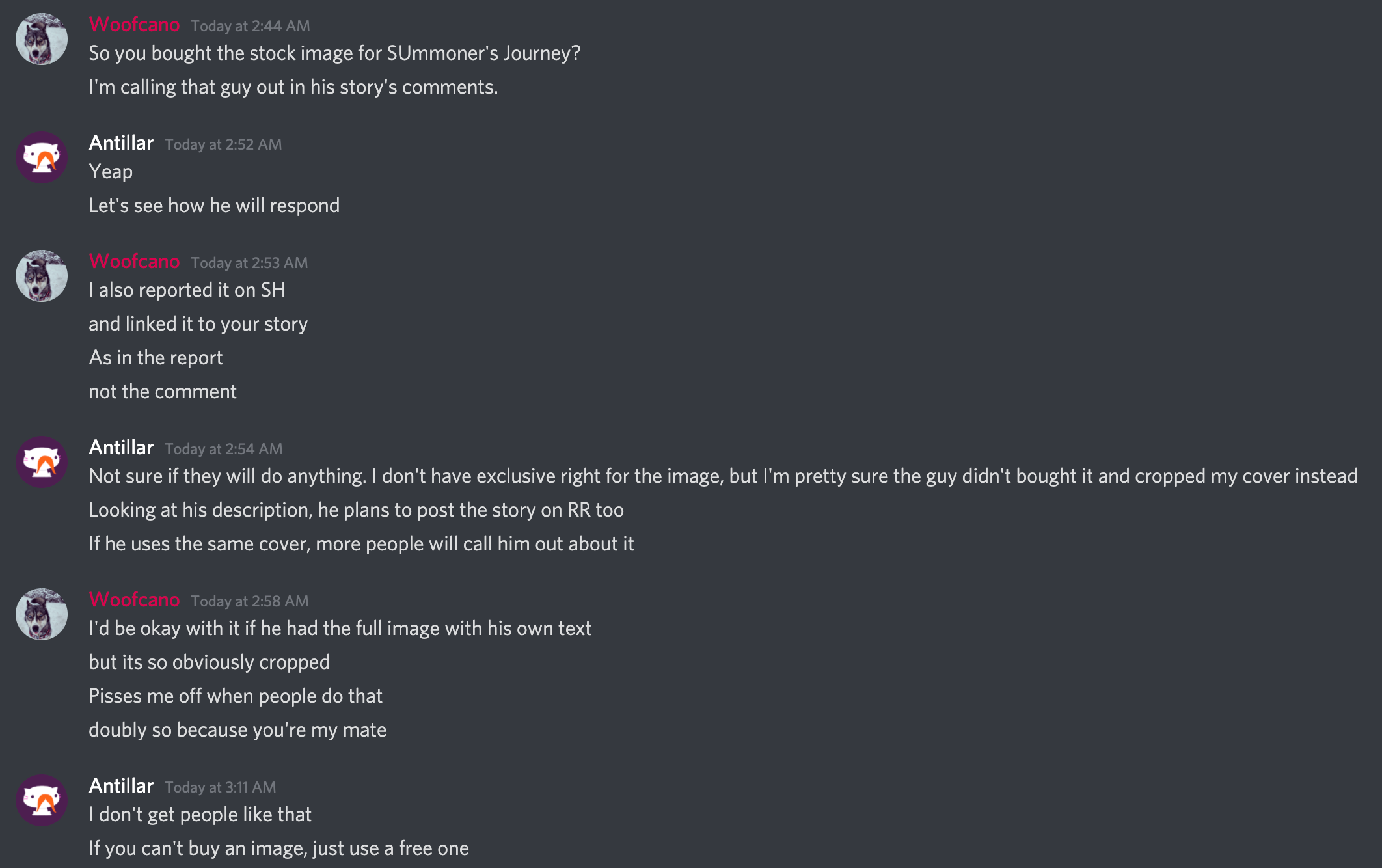
Task: Click Antillar's avatar beside the 2:54 AM message
Action: [x=41, y=461]
